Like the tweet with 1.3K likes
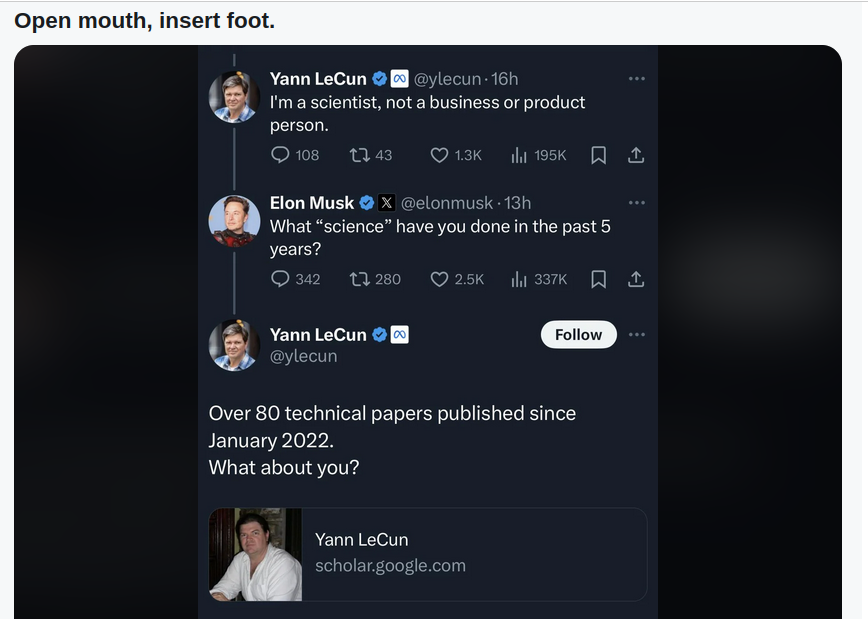This screenshot has height=619, width=868. 439,155
